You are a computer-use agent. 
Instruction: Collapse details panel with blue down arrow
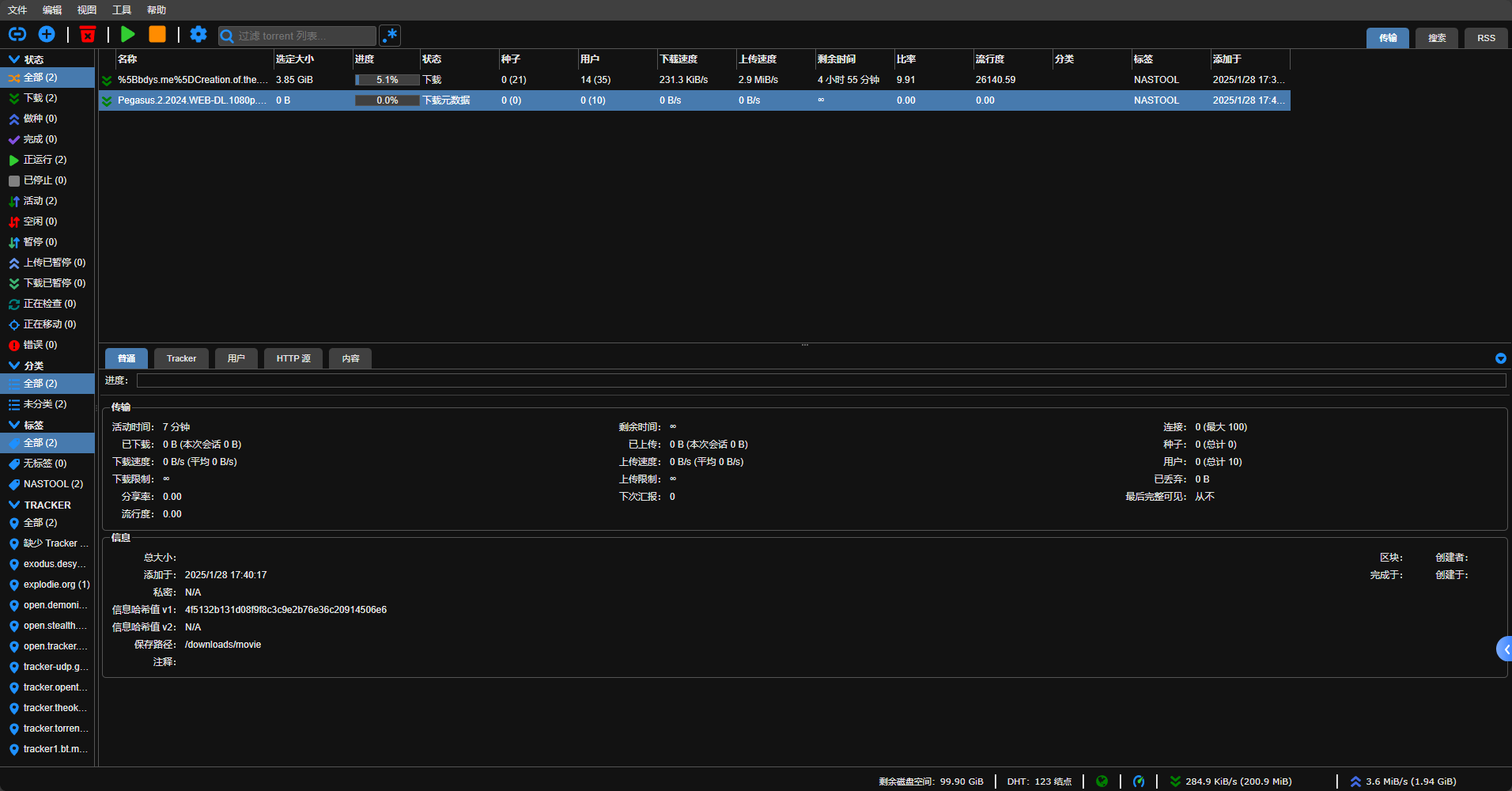[x=1500, y=358]
